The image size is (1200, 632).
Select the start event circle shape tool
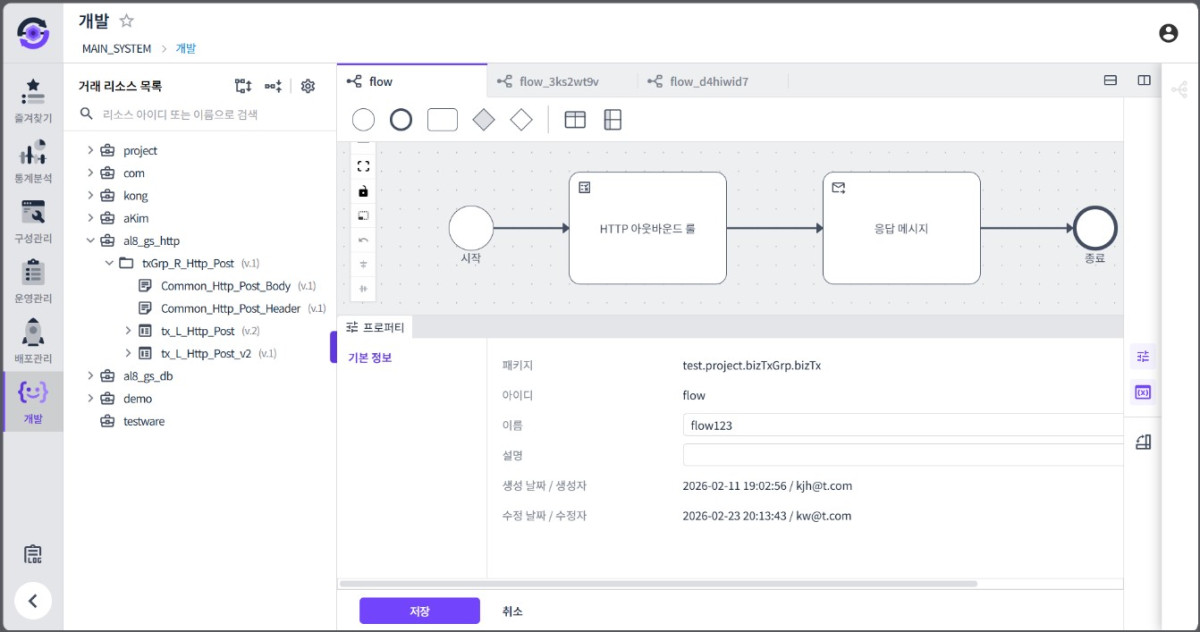364,120
